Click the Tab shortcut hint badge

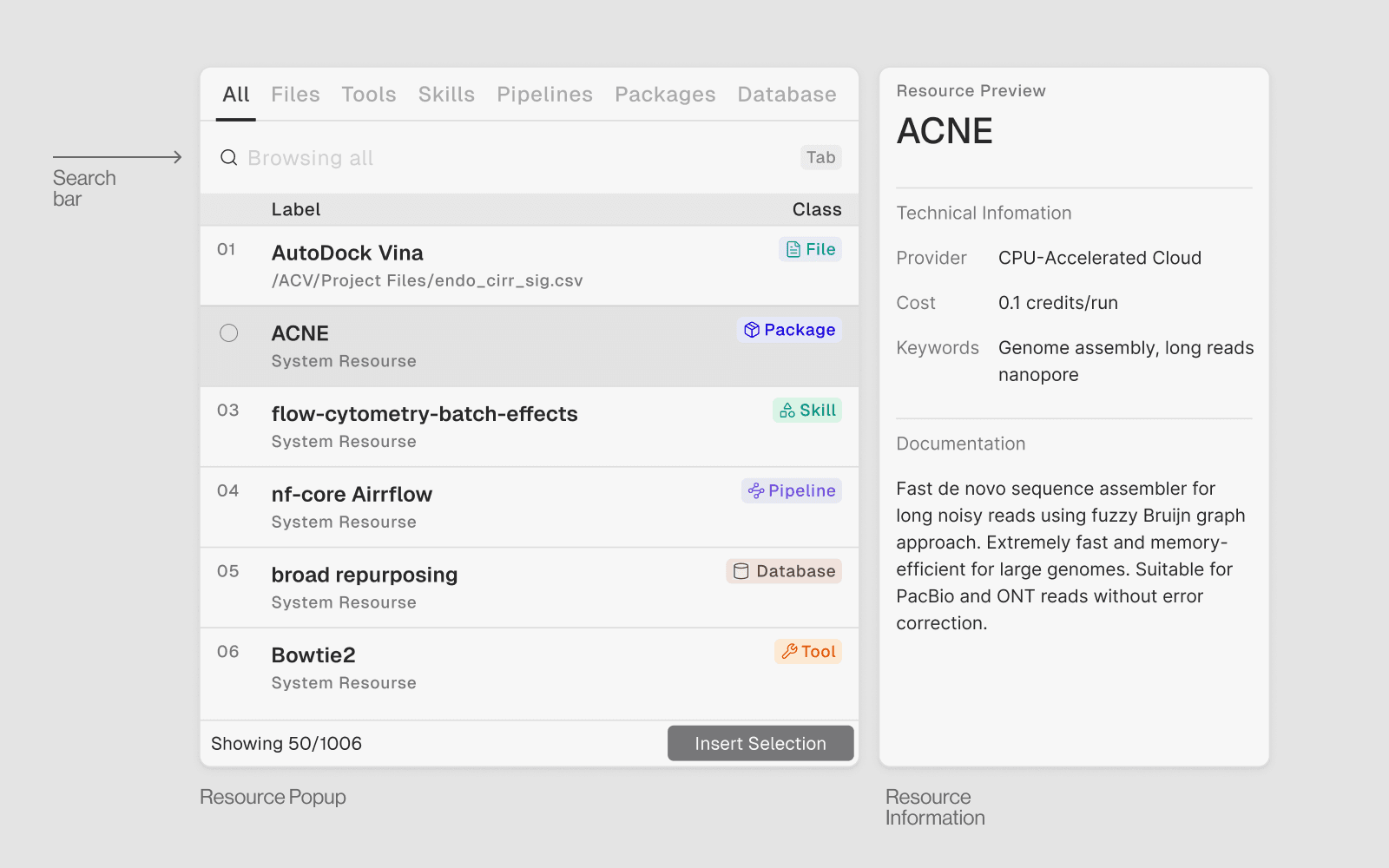[x=820, y=157]
